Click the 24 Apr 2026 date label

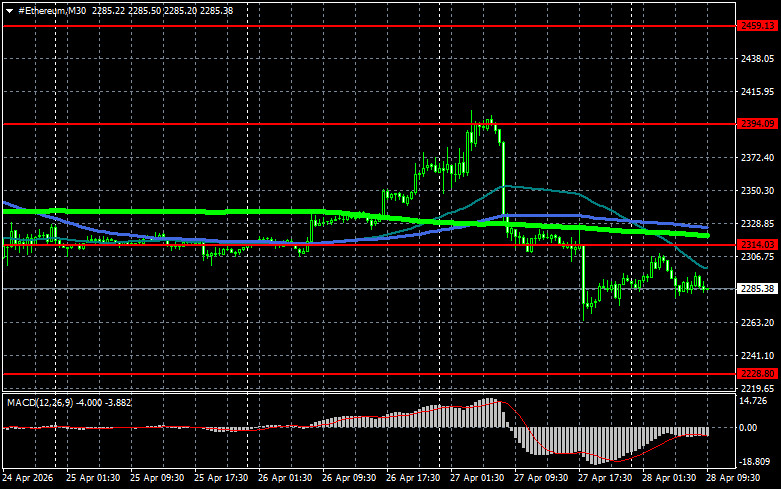28,478
